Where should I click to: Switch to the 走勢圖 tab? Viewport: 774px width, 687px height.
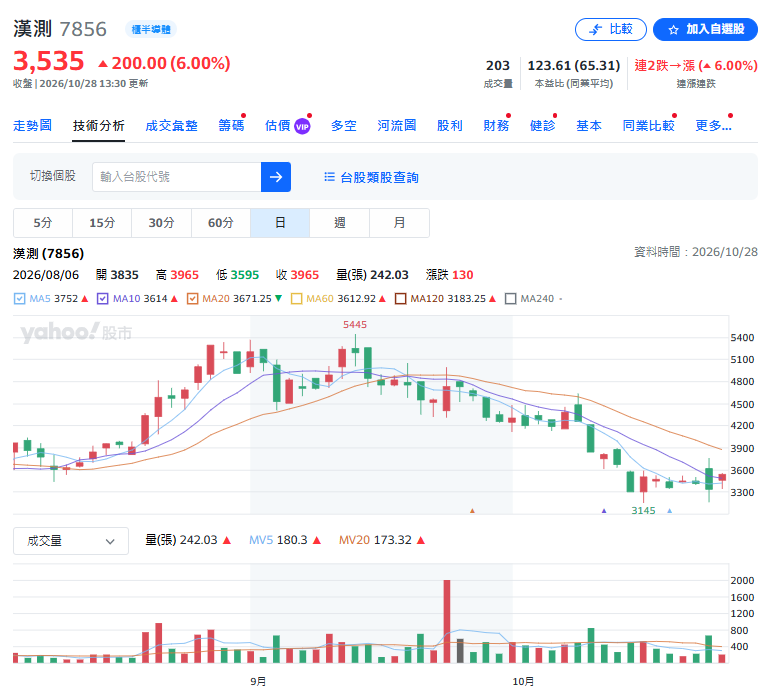[33, 126]
